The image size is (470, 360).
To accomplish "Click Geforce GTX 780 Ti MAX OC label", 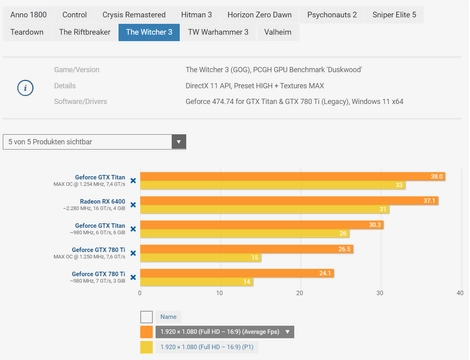I will click(x=98, y=250).
